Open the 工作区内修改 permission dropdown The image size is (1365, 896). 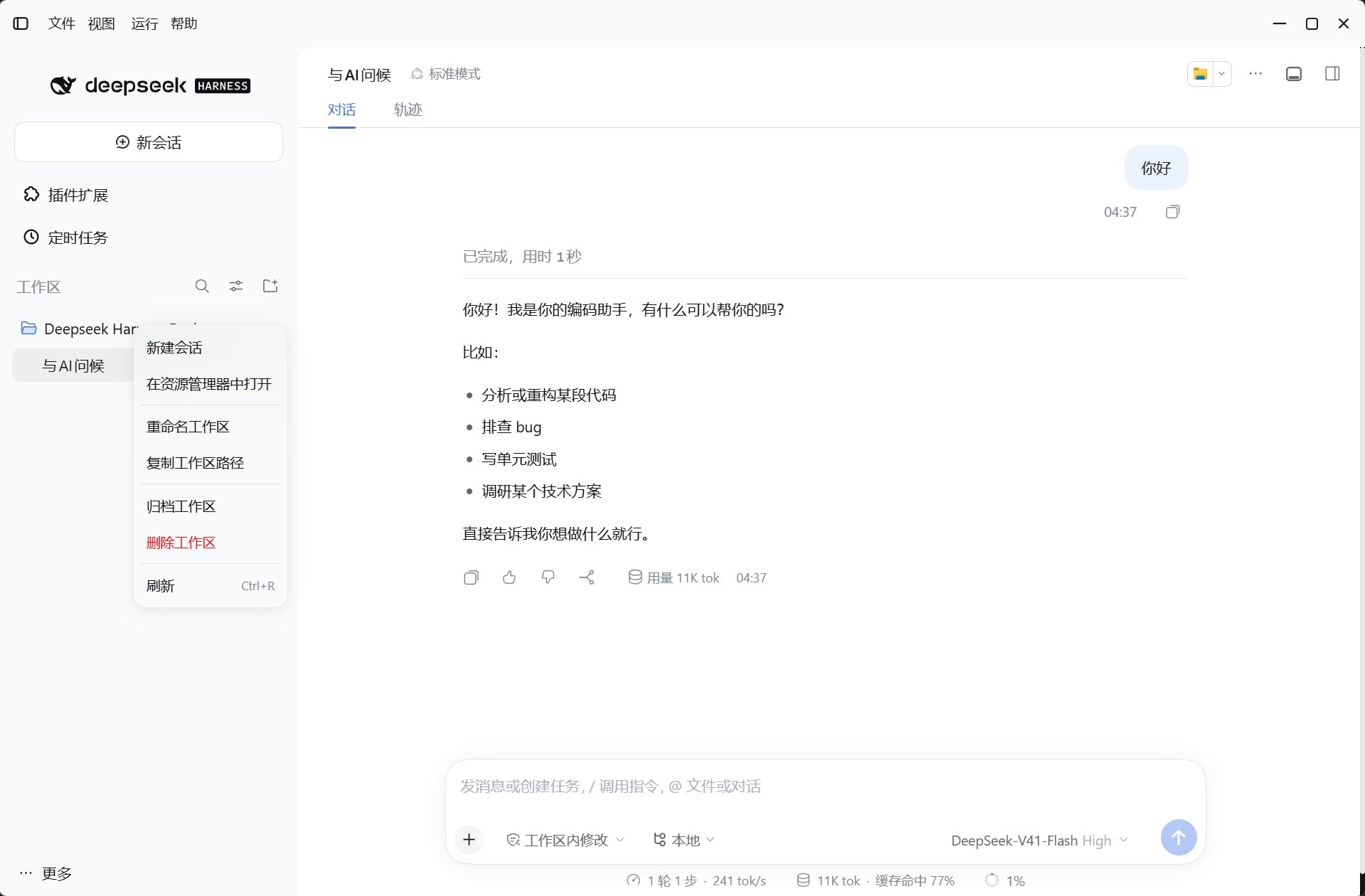pos(565,840)
